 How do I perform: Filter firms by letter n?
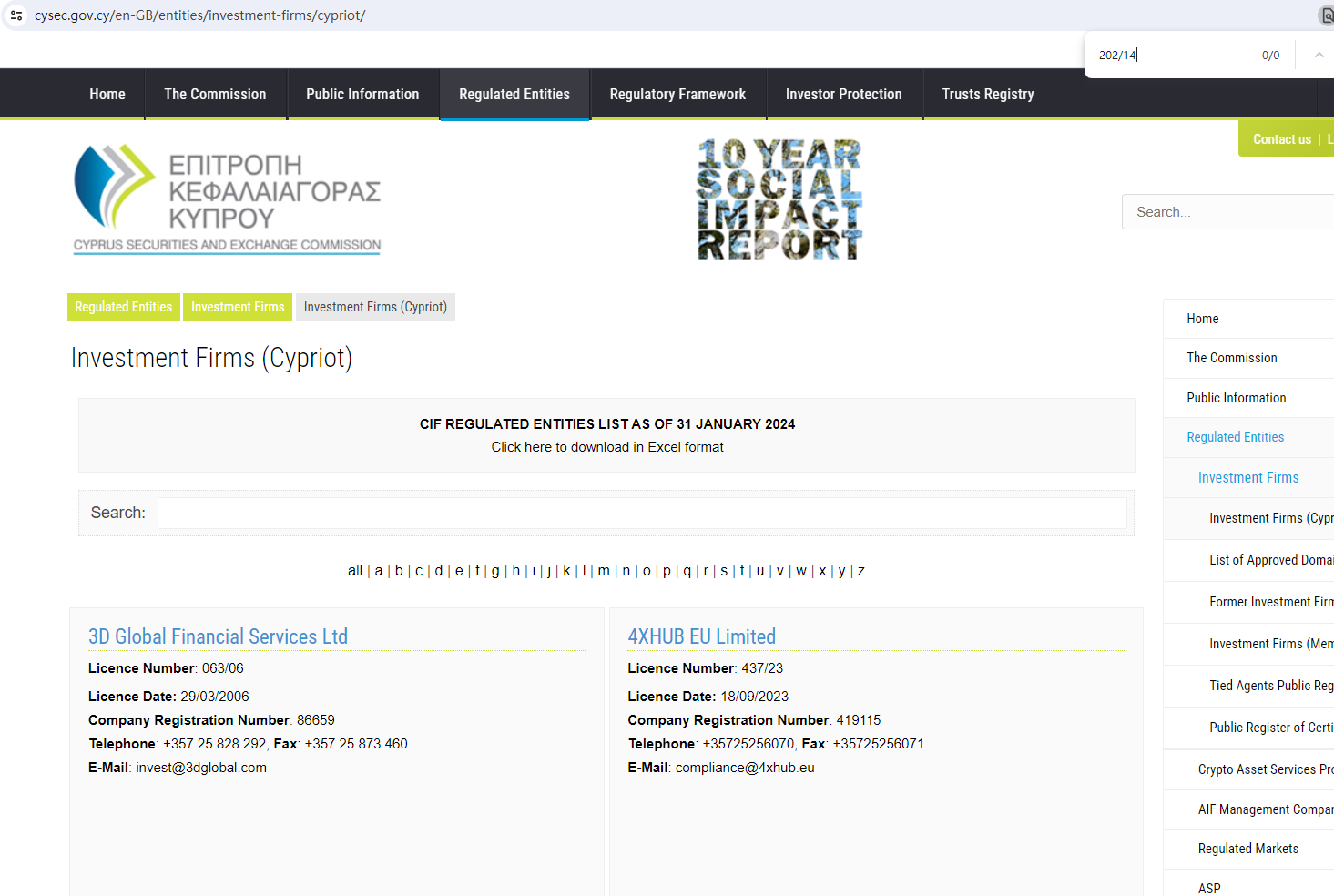pyautogui.click(x=626, y=571)
